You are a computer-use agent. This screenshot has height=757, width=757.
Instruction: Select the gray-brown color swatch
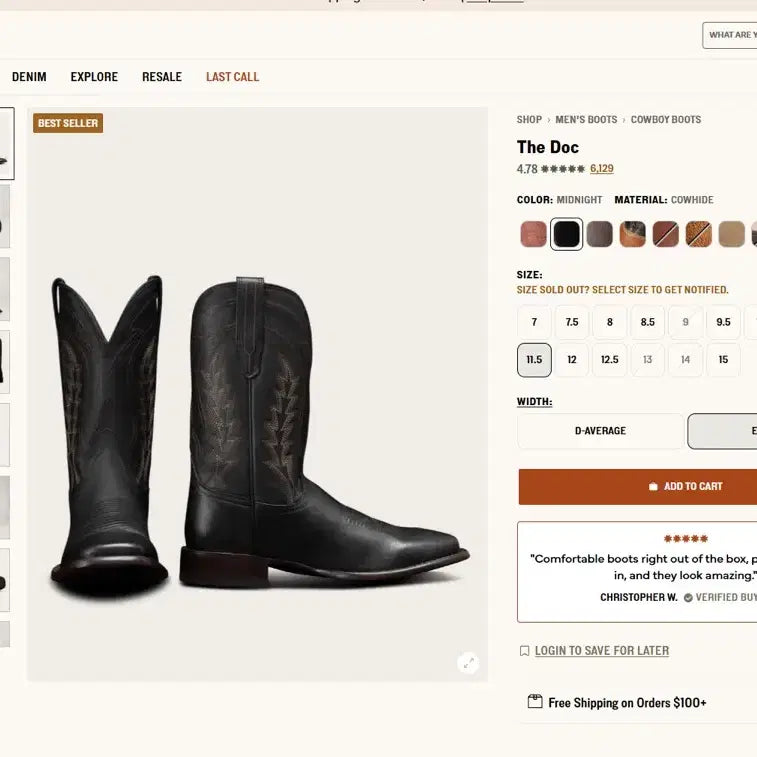[x=600, y=234]
